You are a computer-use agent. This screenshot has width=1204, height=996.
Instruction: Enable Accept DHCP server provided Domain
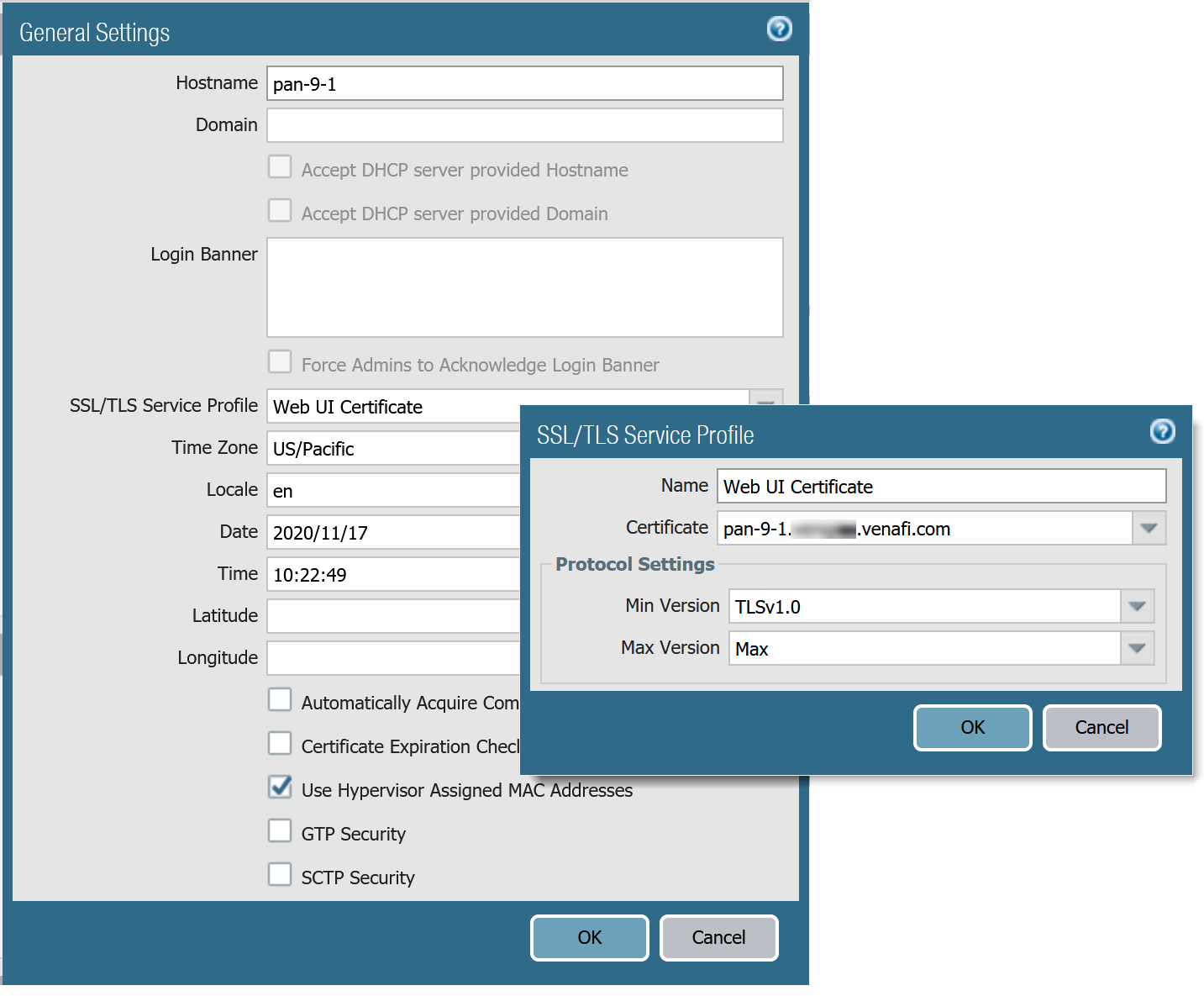(280, 210)
